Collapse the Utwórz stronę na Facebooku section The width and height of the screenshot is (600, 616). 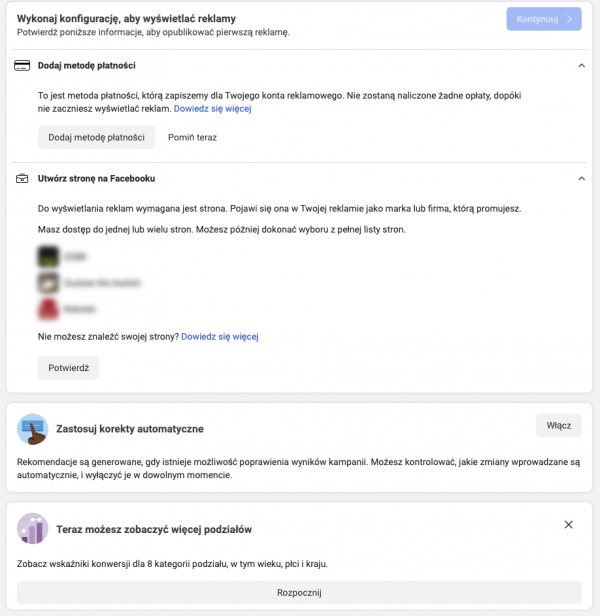[581, 179]
